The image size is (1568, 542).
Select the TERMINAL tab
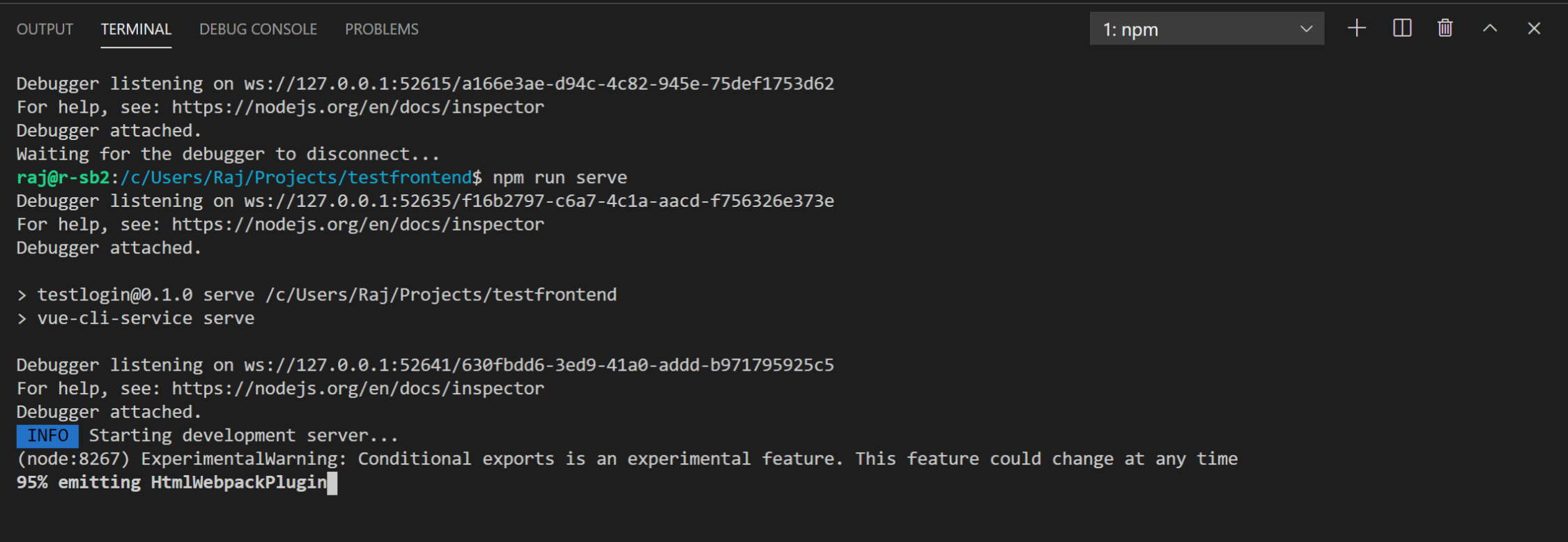coord(136,29)
